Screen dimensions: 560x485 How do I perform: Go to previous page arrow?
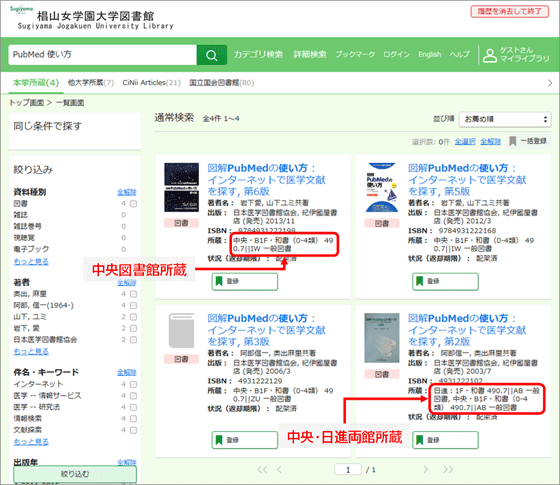(x=279, y=469)
